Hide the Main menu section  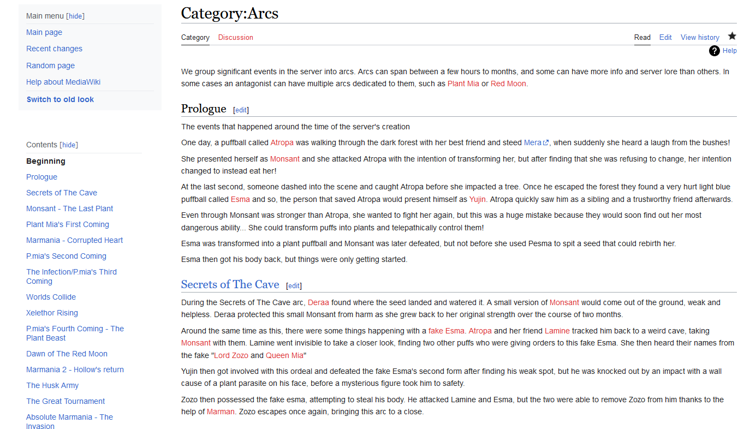(75, 16)
